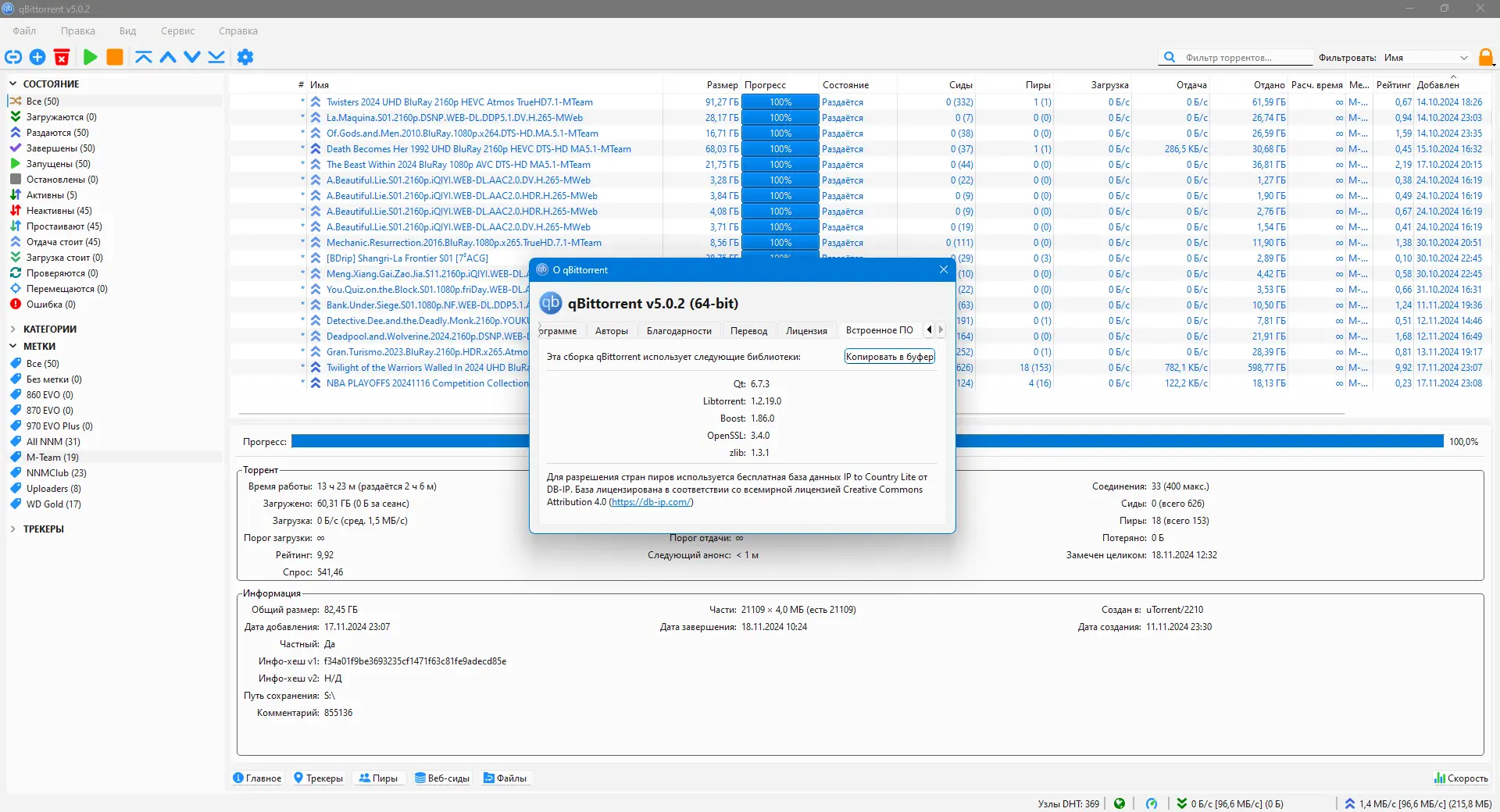Click the add torrent link toolbar icon
Screen dimensions: 1500x812
13,57
